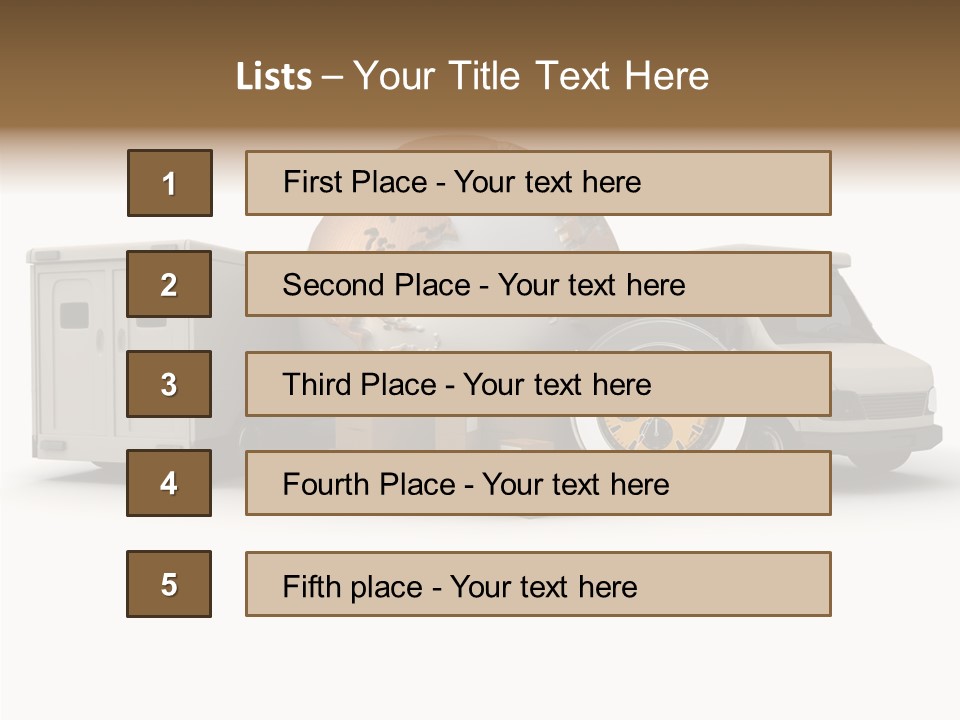Select the number 4 brown square
This screenshot has width=960, height=720.
click(169, 483)
